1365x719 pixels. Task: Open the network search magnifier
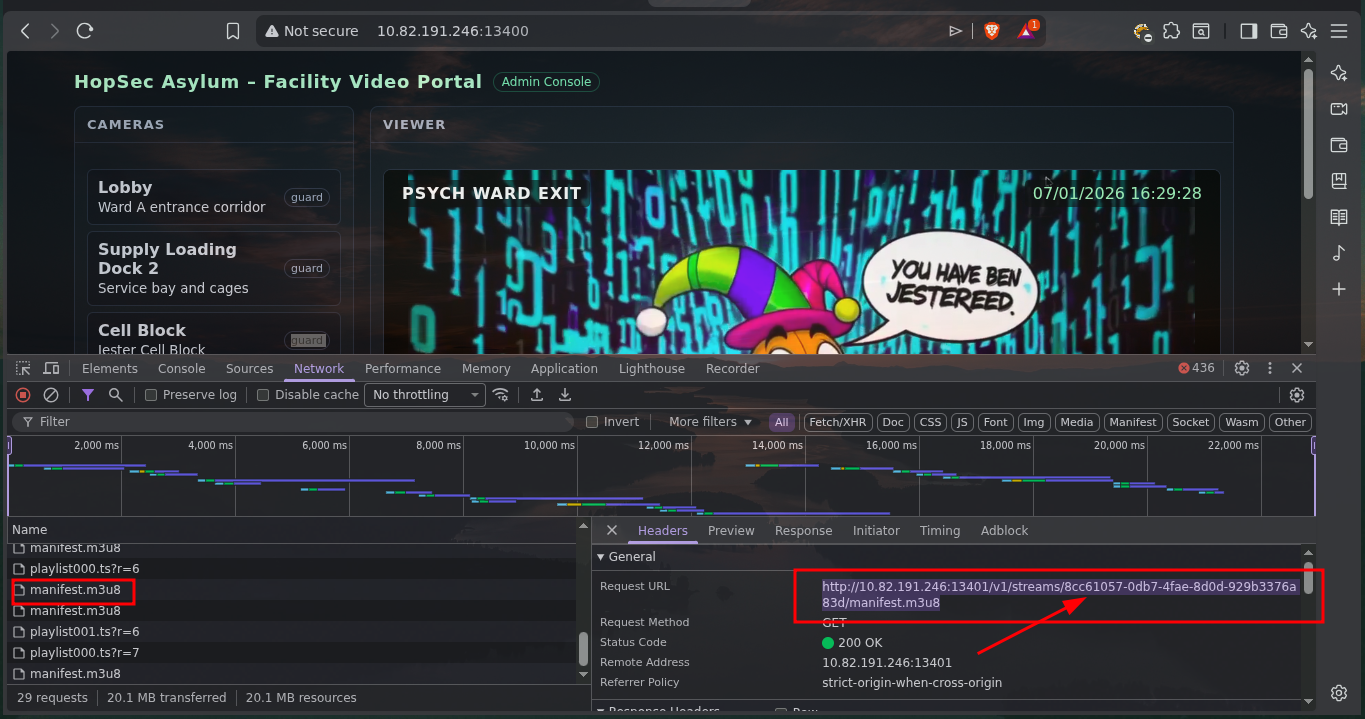[116, 395]
